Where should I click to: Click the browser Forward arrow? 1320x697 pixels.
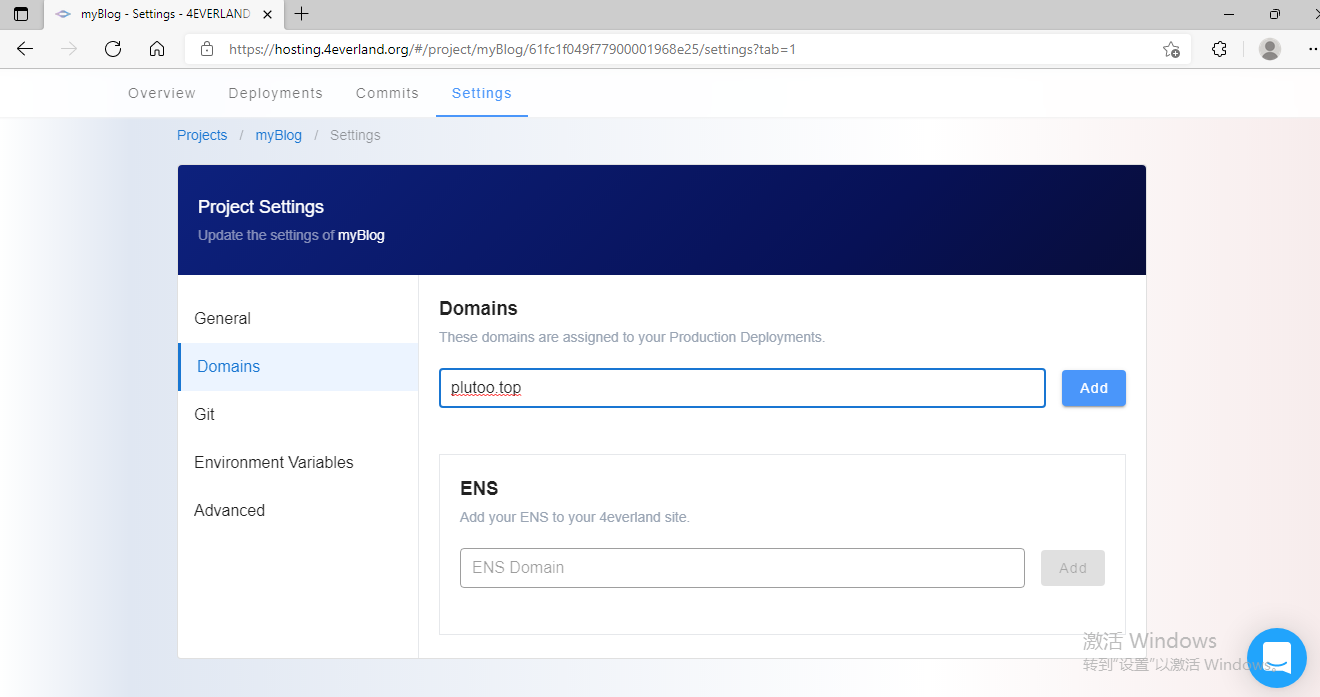pyautogui.click(x=69, y=49)
